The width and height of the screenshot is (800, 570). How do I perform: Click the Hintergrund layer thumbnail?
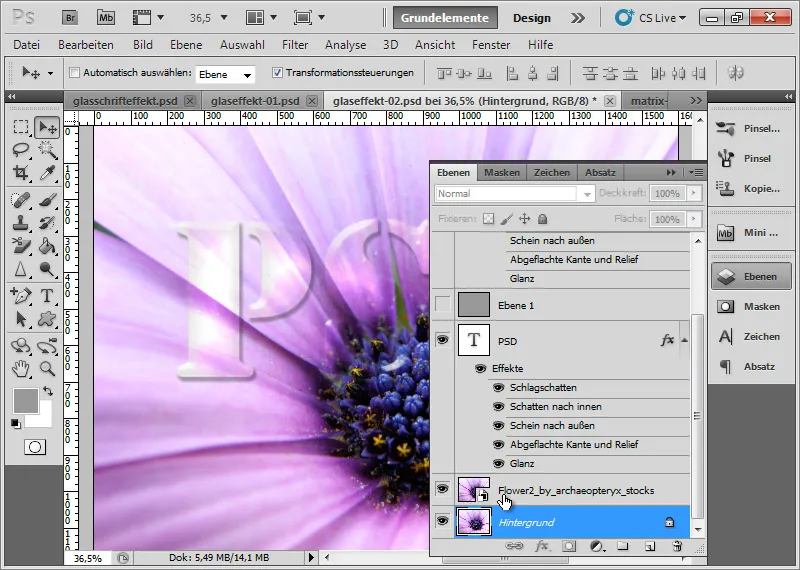pyautogui.click(x=473, y=522)
